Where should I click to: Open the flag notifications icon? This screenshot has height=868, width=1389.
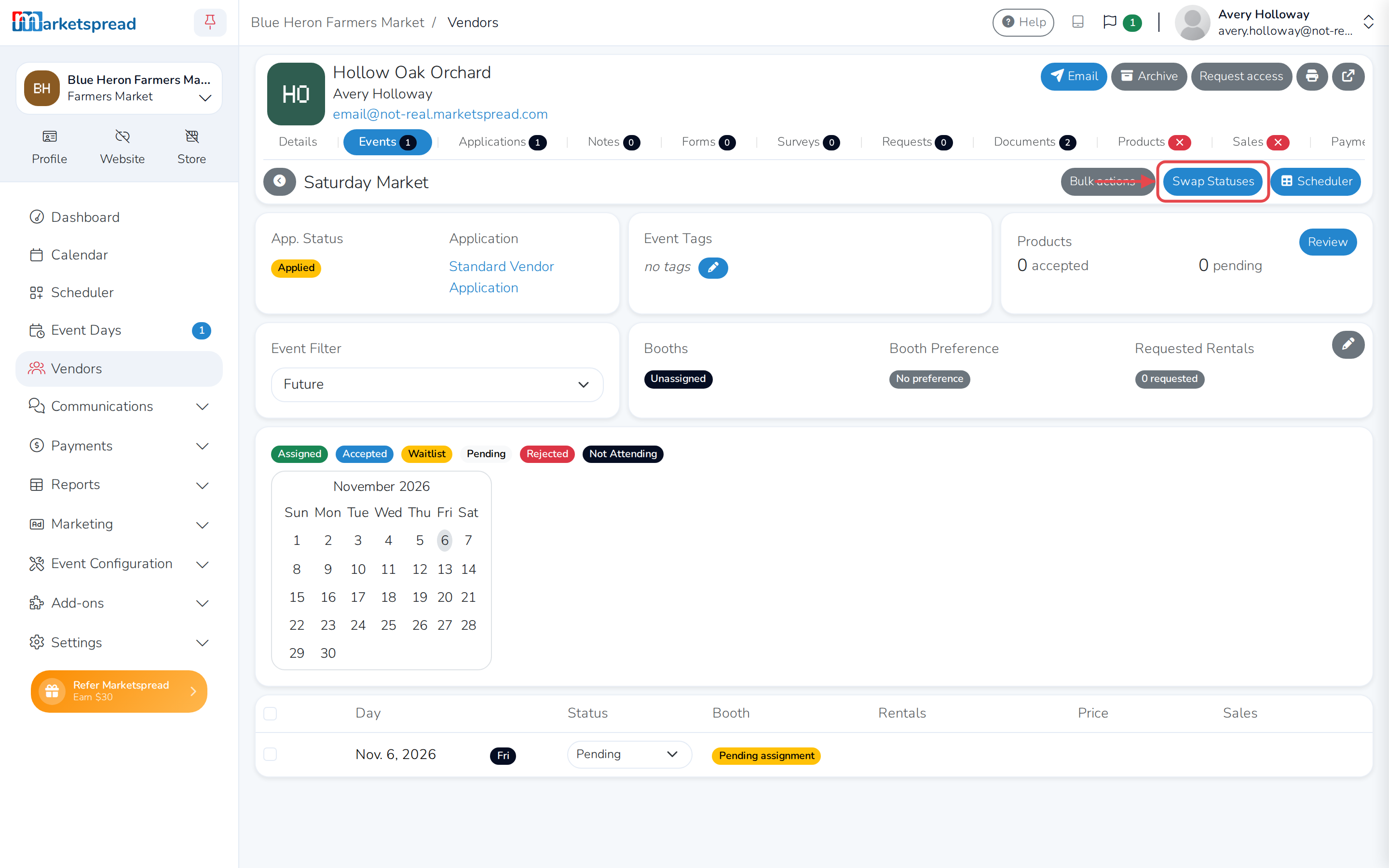[1110, 22]
